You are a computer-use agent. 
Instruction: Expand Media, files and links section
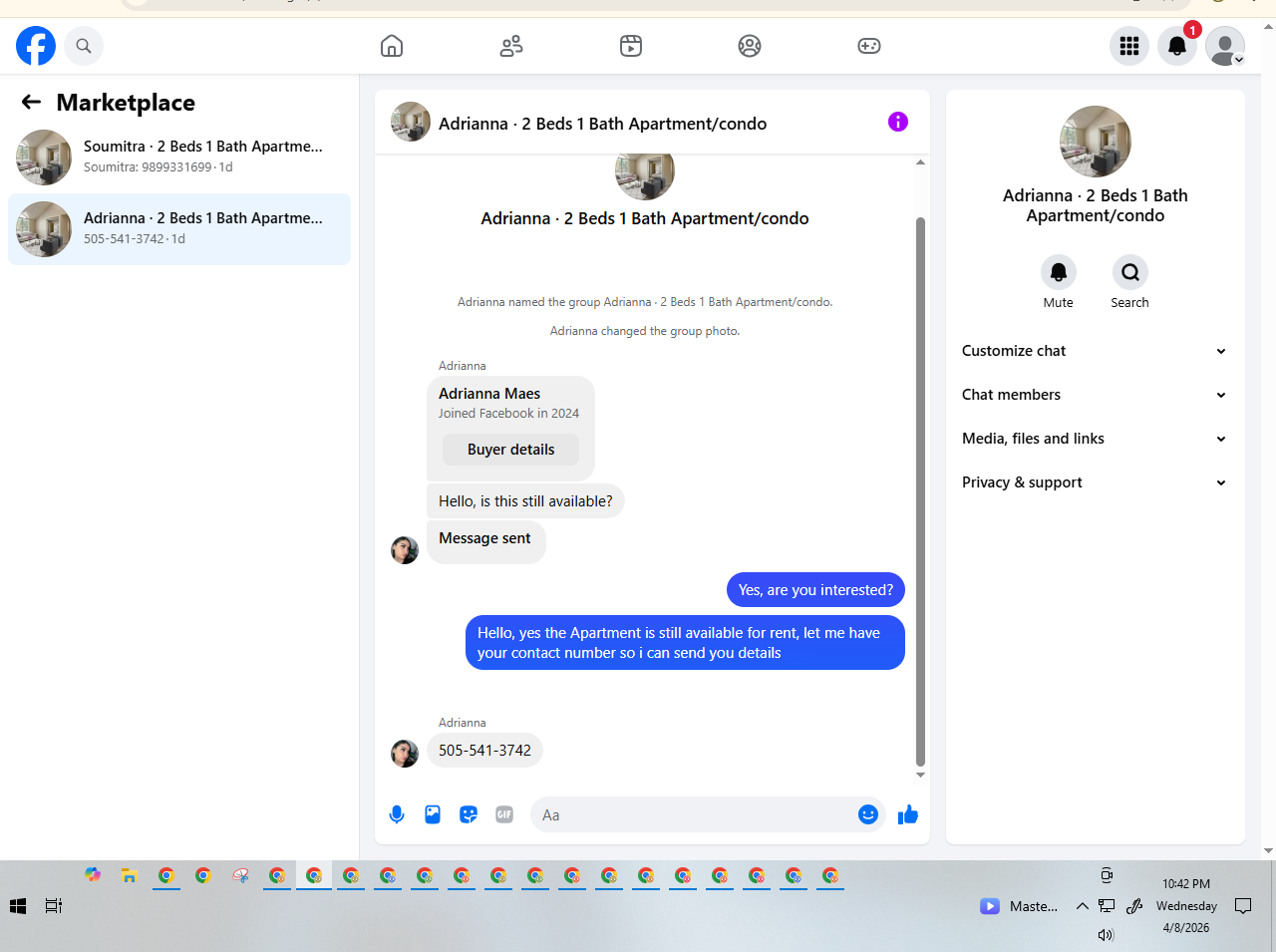click(1095, 439)
